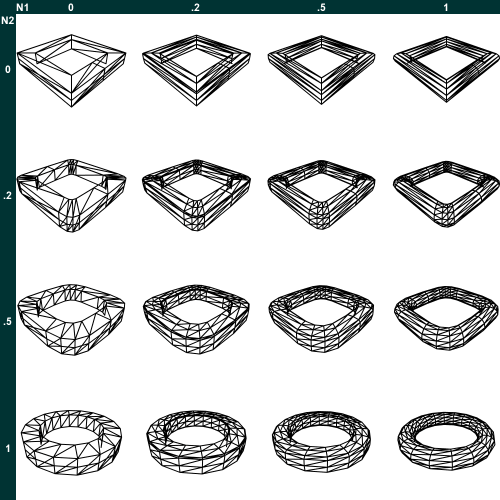Select the torus thumbnail at N1 1, N2 0

(x=446, y=69)
